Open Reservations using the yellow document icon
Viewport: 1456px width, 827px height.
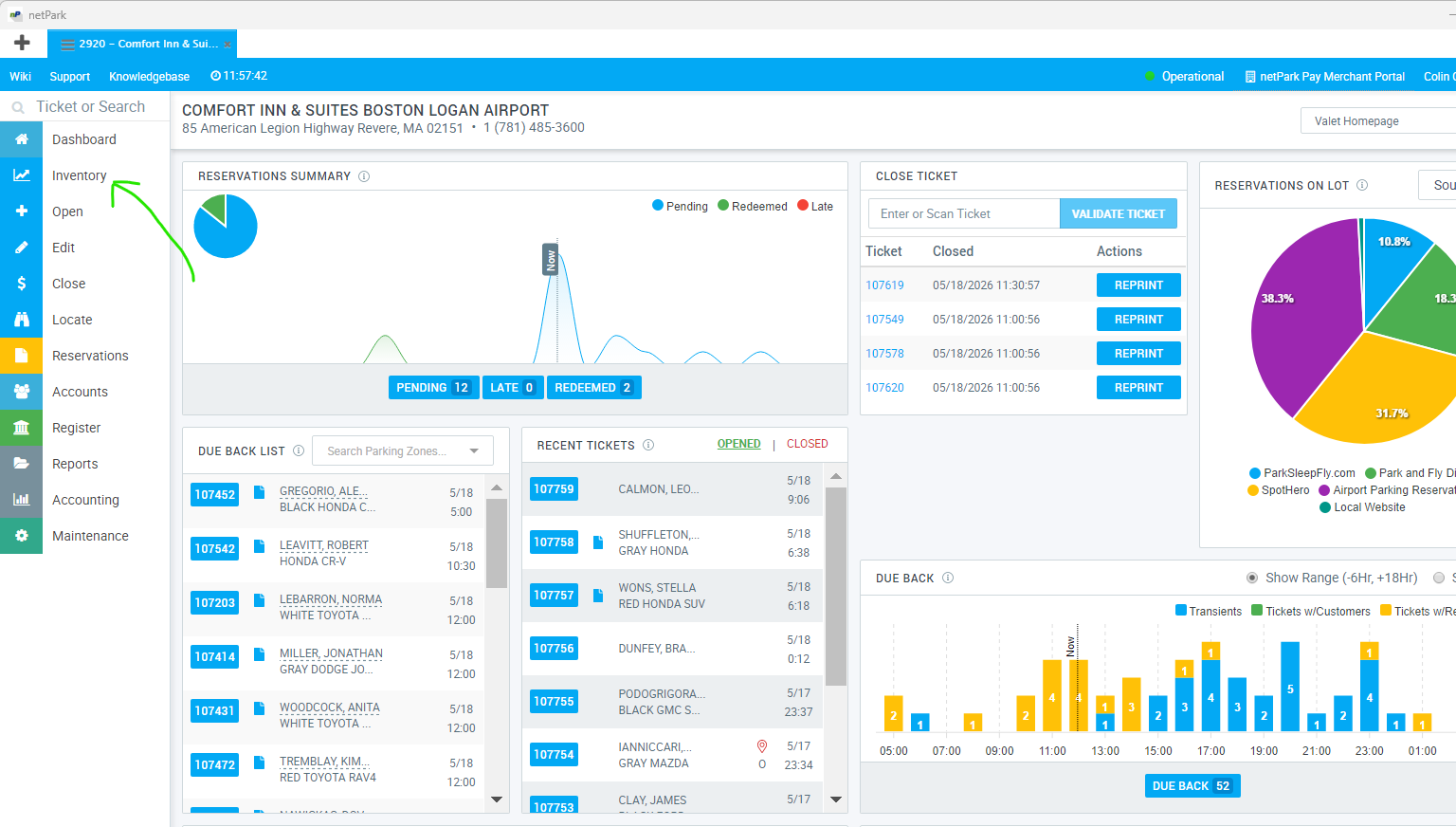21,356
